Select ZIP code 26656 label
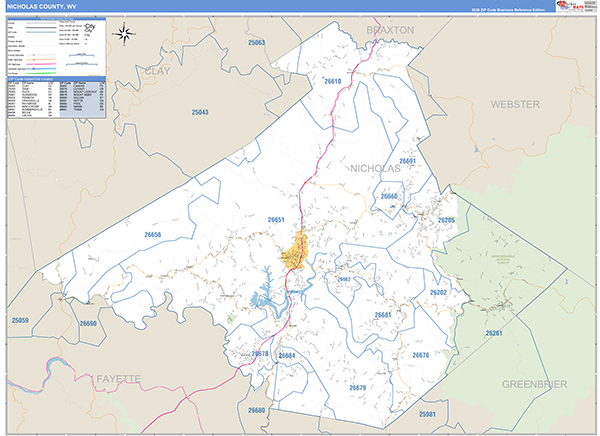The height and width of the screenshot is (436, 600). pos(153,235)
